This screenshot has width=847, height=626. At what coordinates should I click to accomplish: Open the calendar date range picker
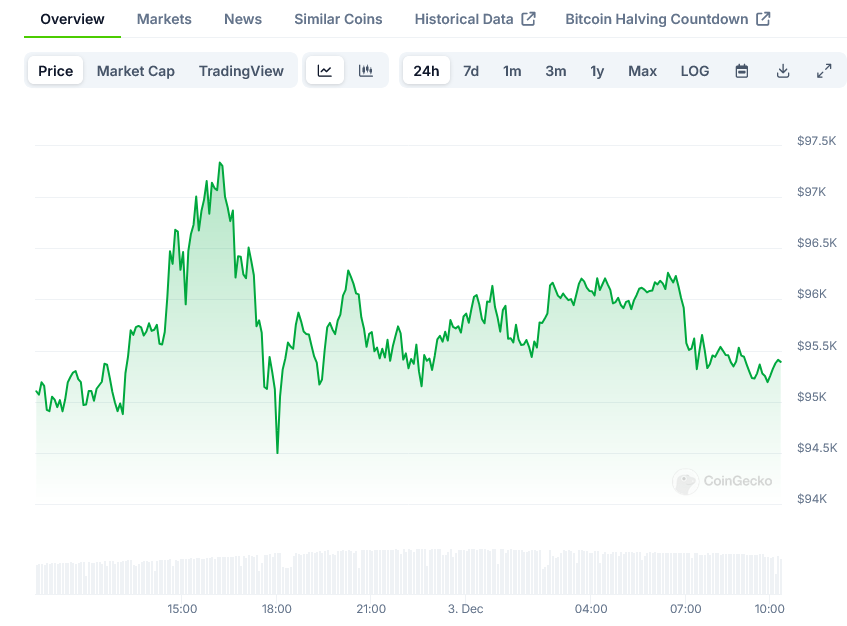tap(742, 71)
